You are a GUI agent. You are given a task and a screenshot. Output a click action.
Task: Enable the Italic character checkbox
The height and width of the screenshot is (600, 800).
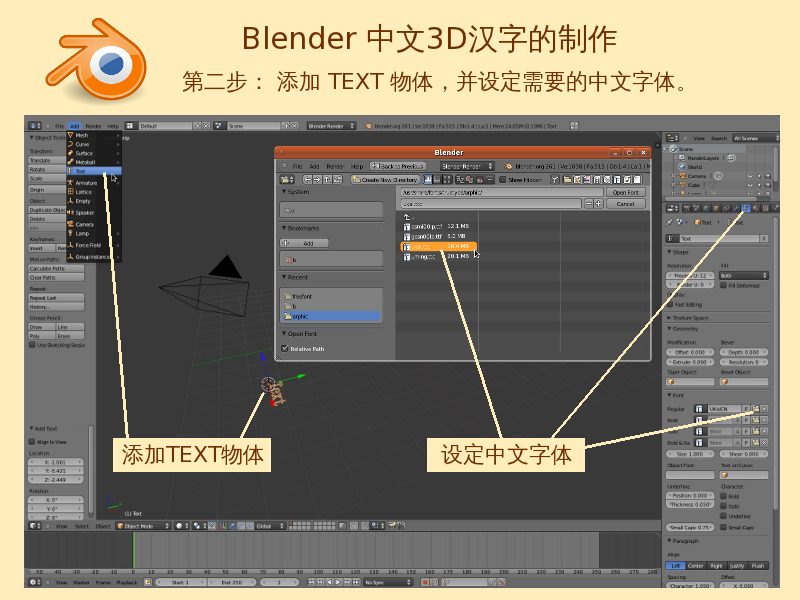tap(723, 506)
